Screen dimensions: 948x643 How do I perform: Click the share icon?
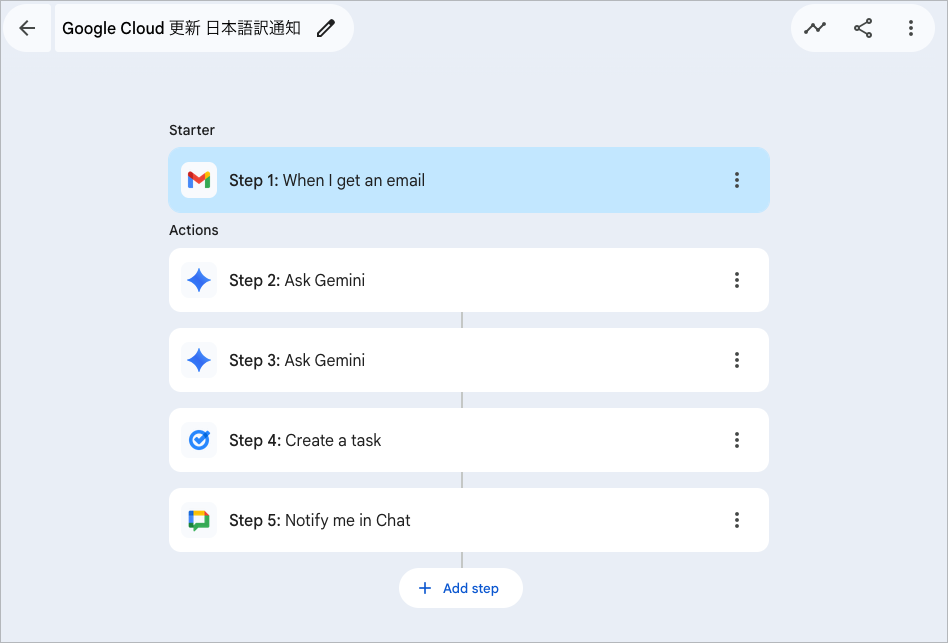tap(863, 28)
